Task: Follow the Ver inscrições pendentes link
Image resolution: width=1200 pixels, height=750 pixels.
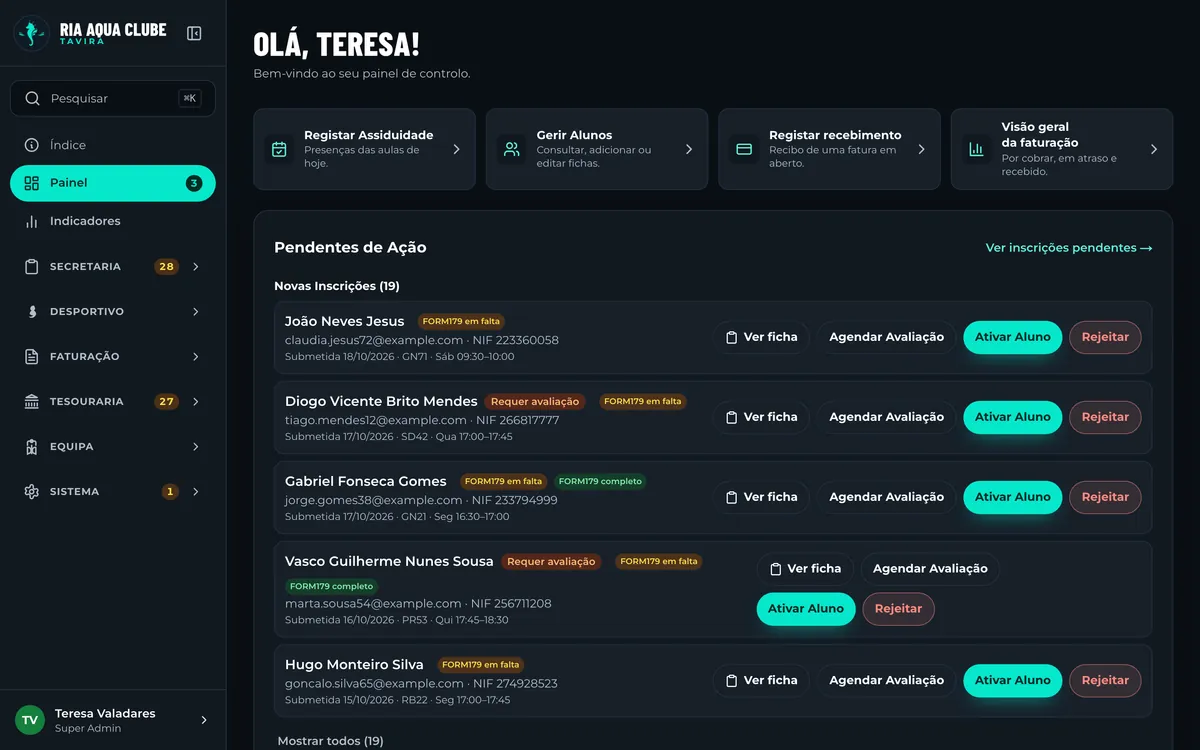Action: (x=1069, y=248)
